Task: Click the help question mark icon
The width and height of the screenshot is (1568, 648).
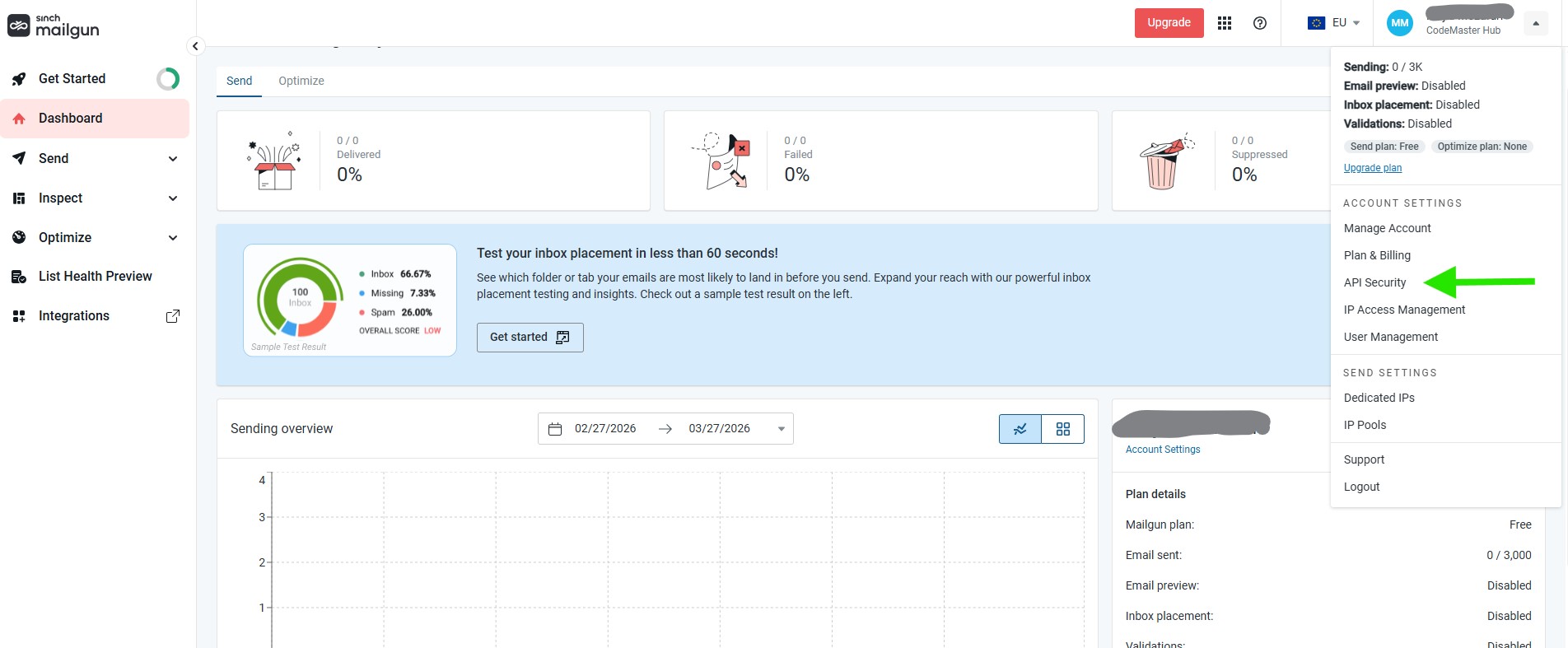Action: point(1260,23)
